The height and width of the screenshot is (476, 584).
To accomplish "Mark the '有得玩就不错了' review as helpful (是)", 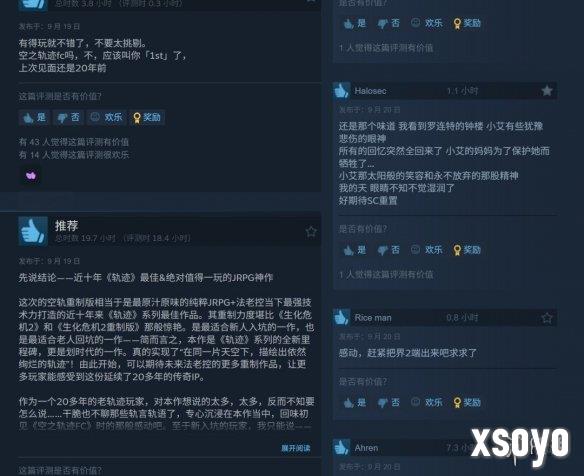I will point(34,118).
